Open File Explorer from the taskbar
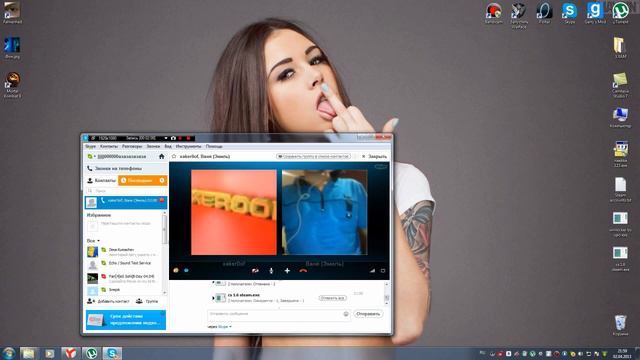The image size is (640, 360). click(28, 353)
